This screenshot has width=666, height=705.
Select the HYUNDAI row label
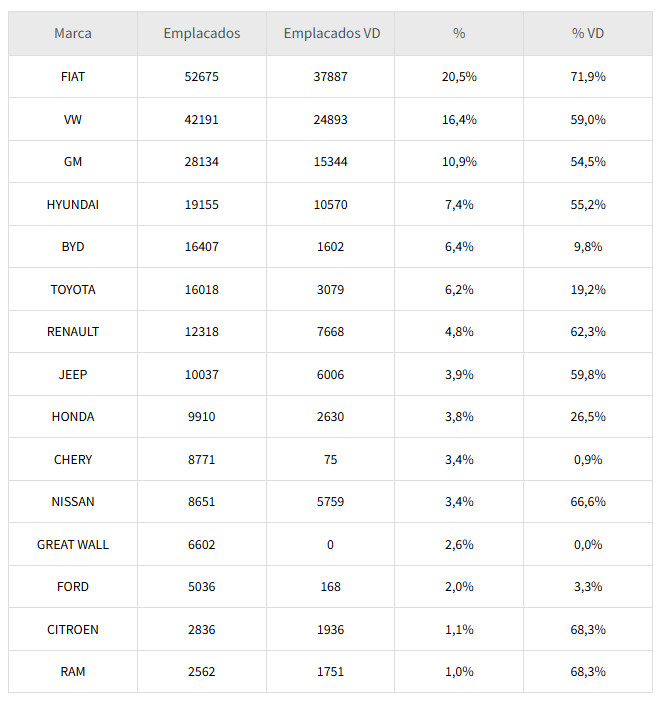click(x=73, y=205)
